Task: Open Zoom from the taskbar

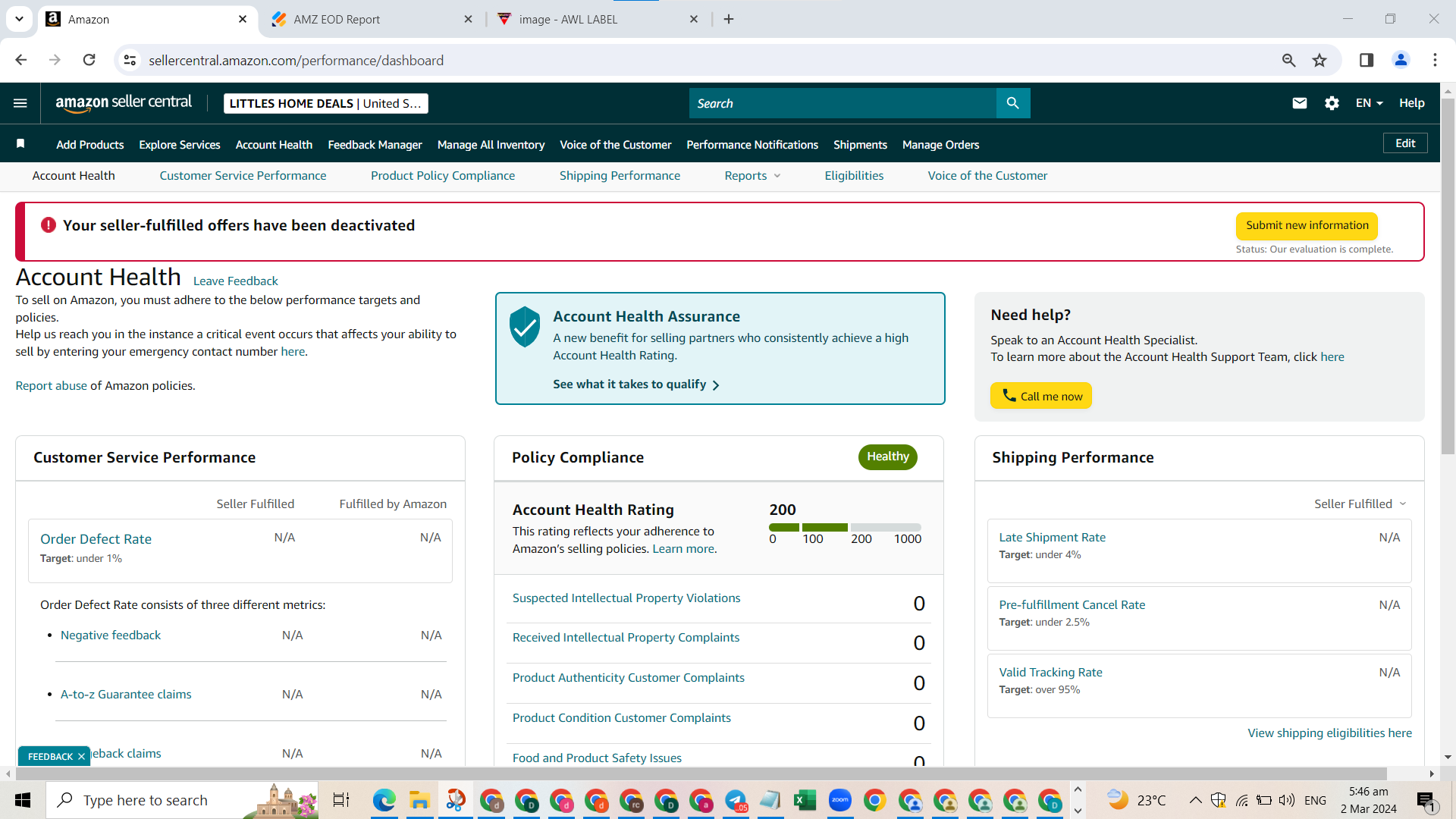Action: (x=839, y=800)
